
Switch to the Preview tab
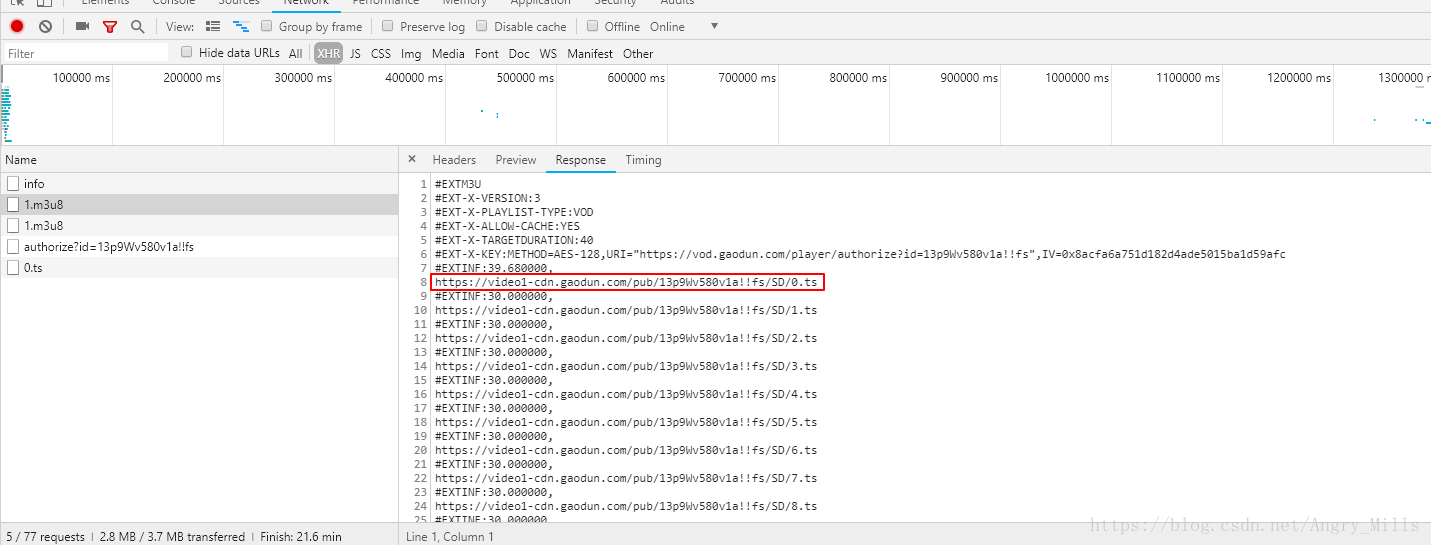tap(516, 160)
